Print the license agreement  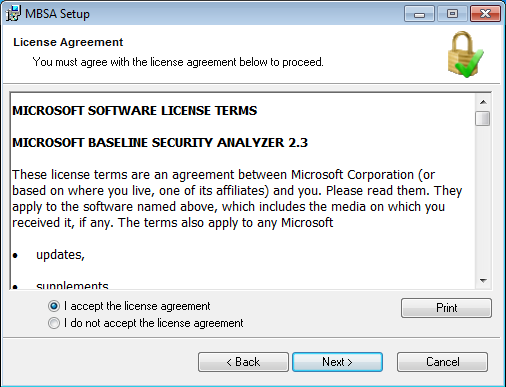446,308
